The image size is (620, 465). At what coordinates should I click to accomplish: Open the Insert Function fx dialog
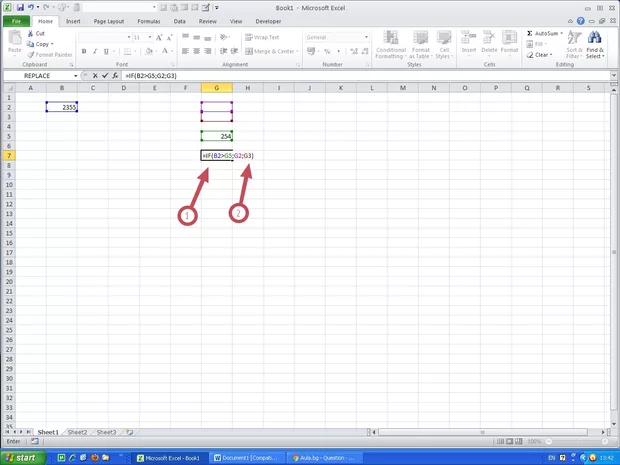point(115,76)
